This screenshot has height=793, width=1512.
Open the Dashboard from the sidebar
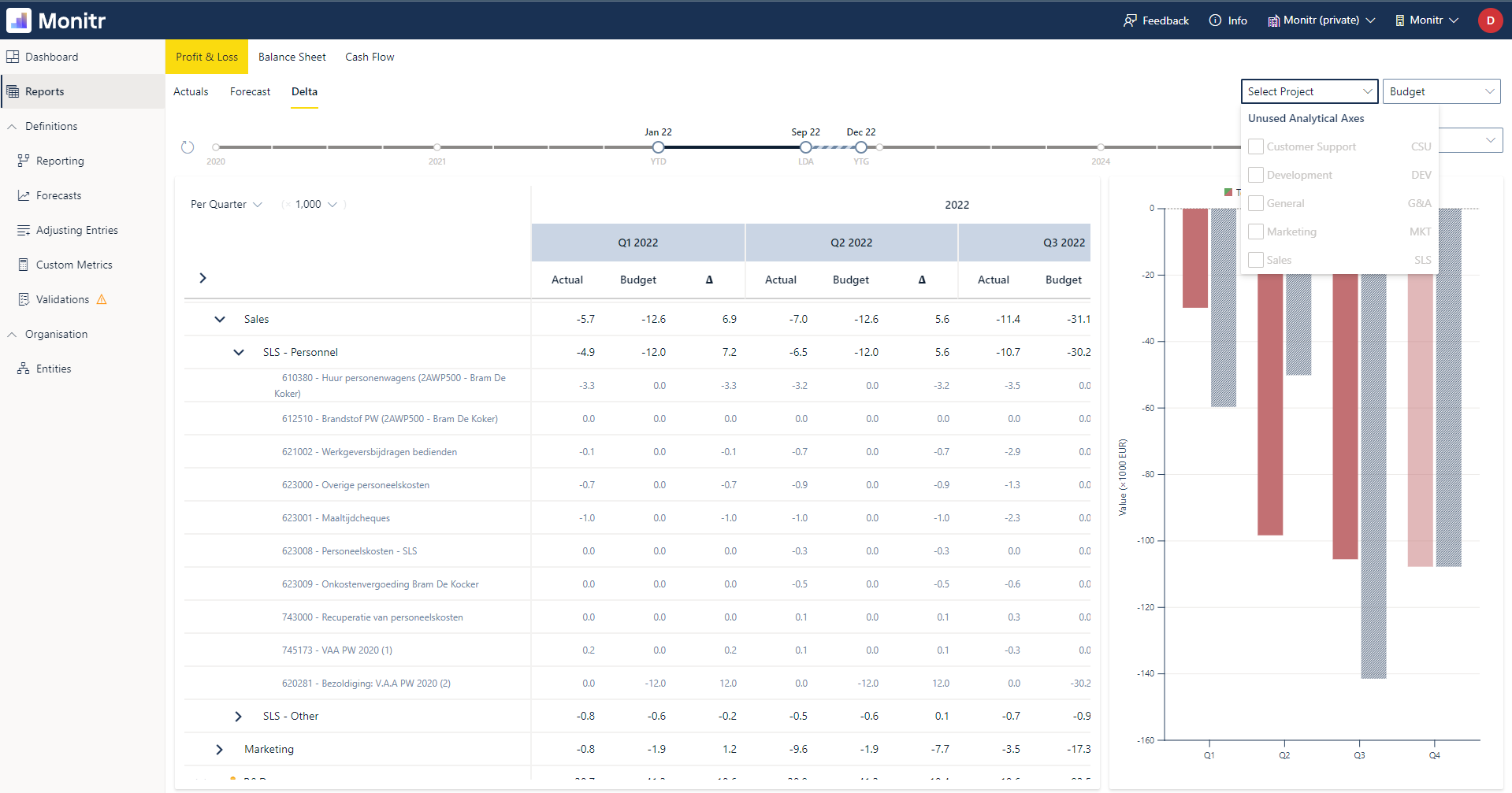click(x=53, y=56)
